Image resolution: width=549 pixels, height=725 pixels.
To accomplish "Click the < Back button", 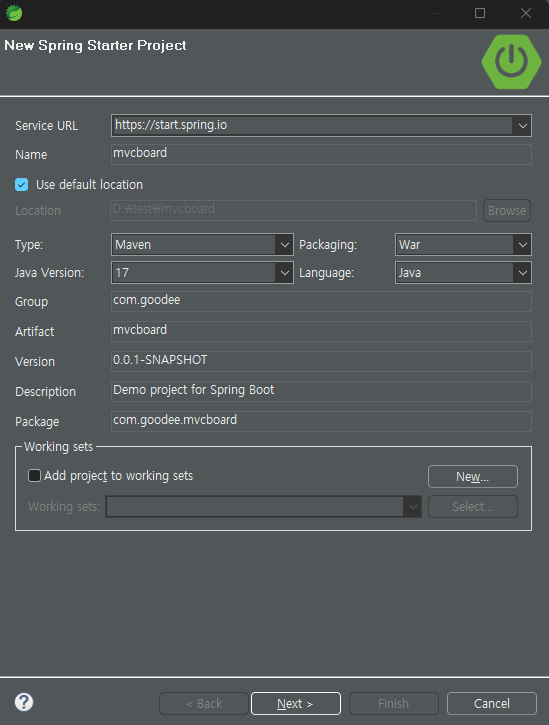I will click(x=204, y=703).
